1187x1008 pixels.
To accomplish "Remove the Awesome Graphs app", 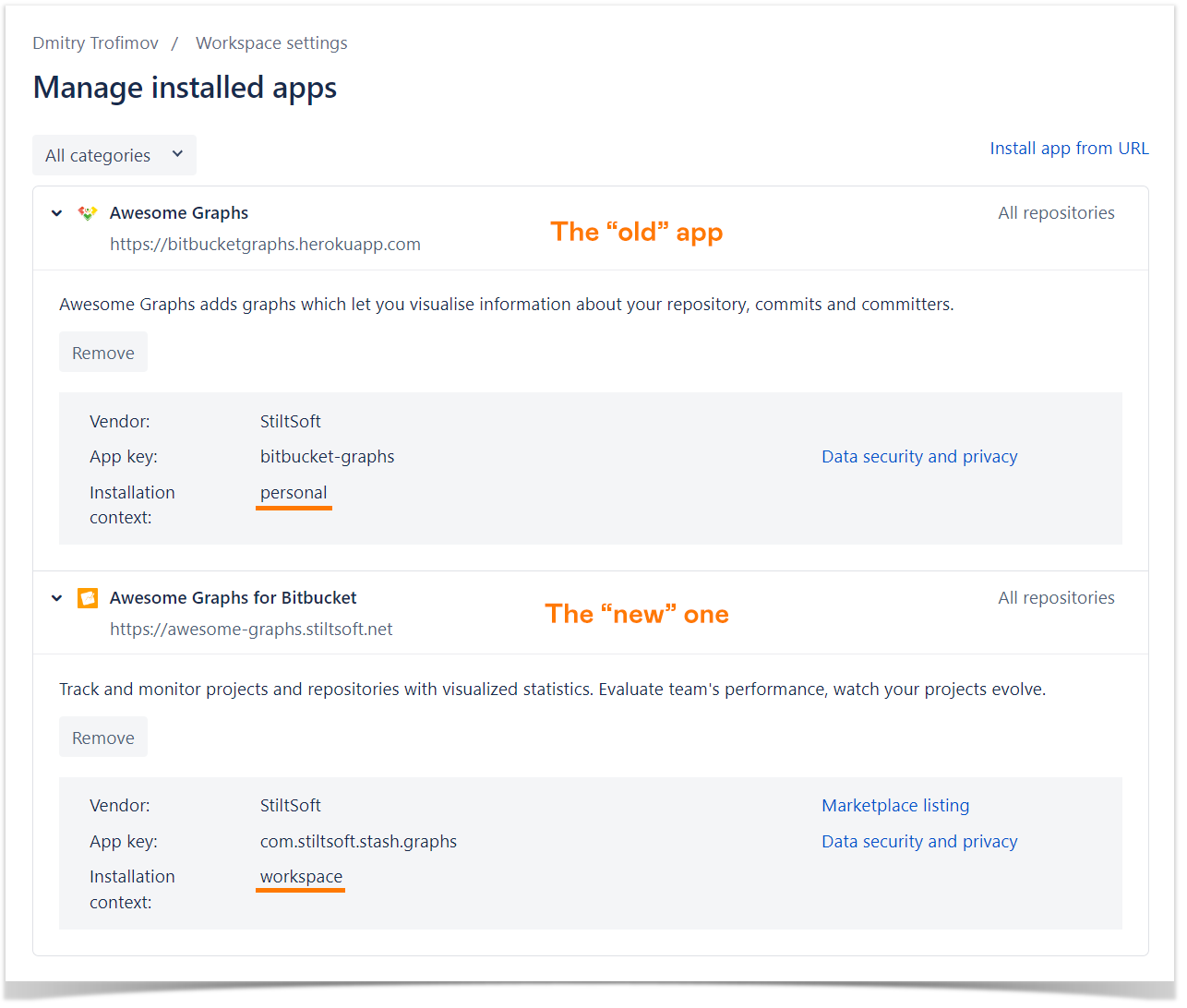I will coord(103,353).
